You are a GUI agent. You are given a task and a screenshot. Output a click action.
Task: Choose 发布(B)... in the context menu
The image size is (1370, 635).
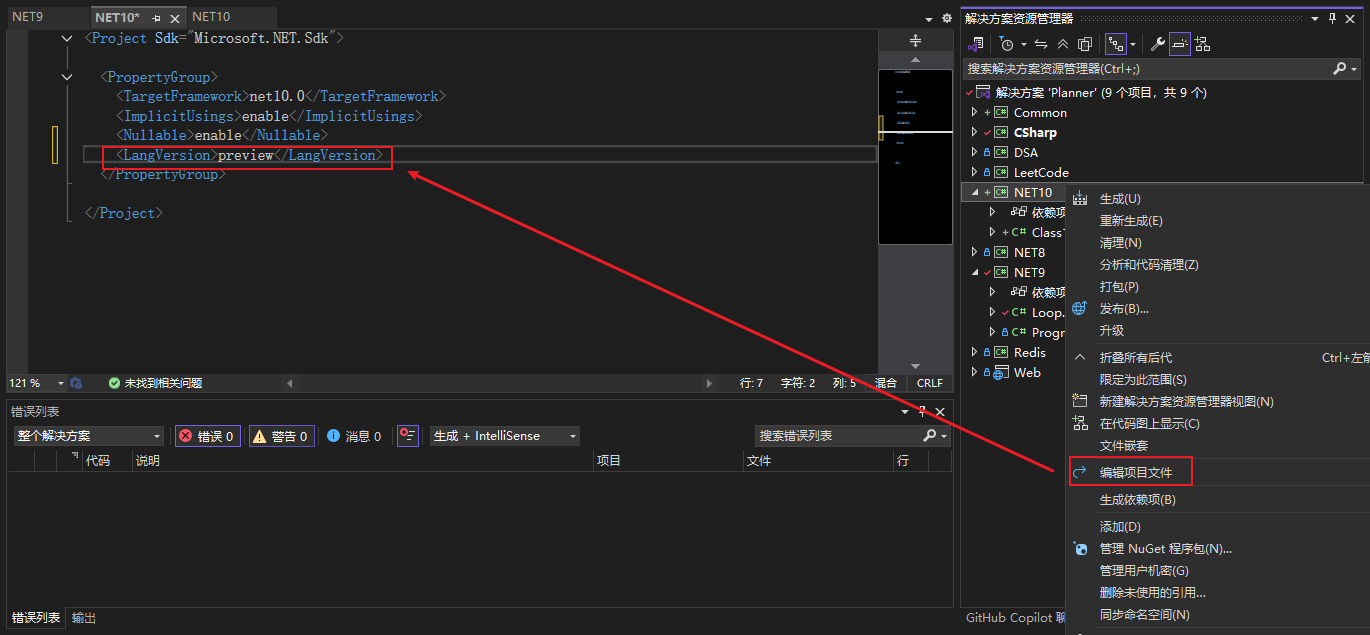click(1124, 309)
